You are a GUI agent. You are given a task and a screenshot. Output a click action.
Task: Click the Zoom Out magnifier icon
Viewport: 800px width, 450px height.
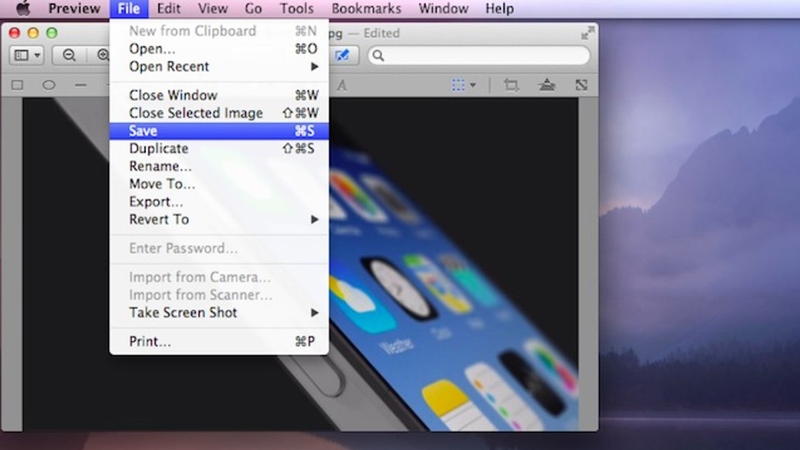(x=69, y=55)
